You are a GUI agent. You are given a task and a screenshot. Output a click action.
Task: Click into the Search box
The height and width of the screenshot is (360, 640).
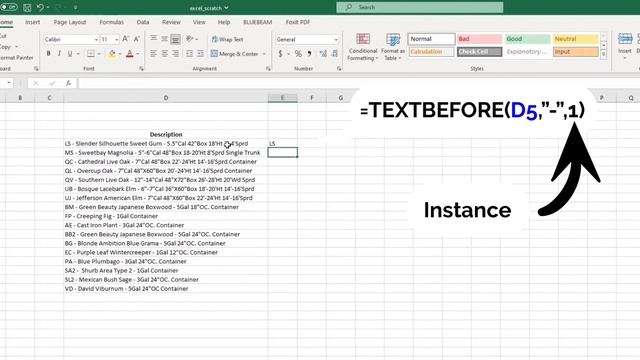pos(420,7)
